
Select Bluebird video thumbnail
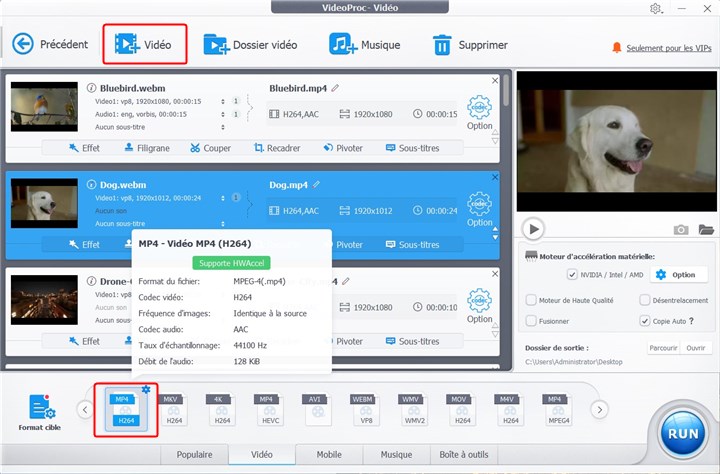tap(44, 107)
